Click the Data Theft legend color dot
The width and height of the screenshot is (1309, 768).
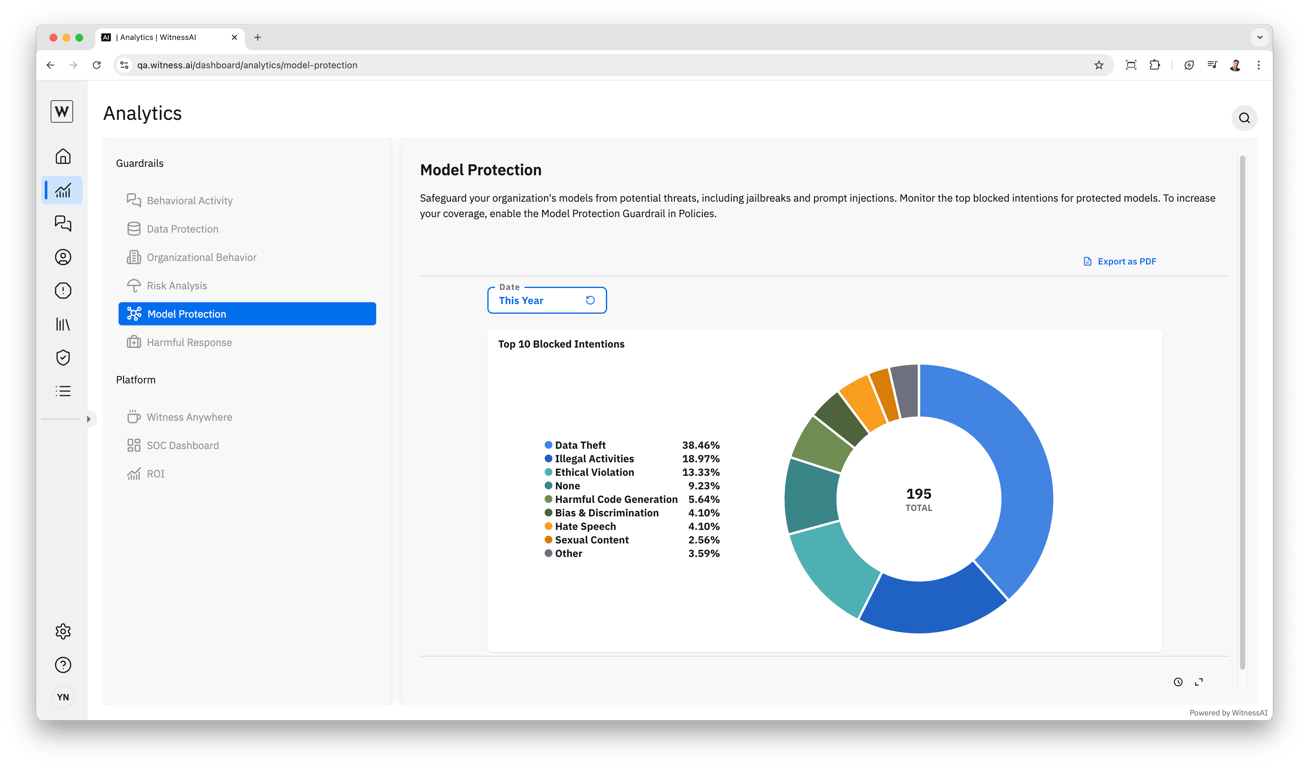tap(548, 445)
